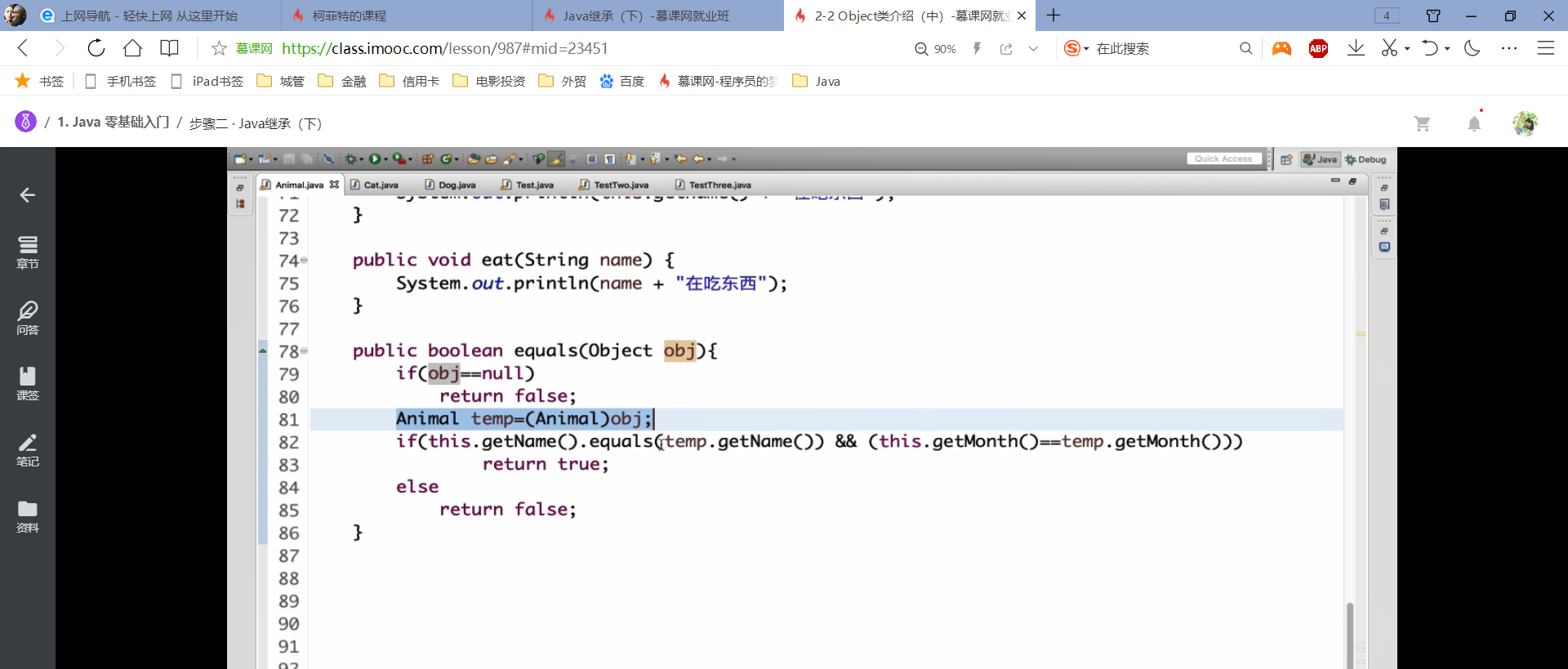This screenshot has height=669, width=1568.
Task: Click the Debug bug icon in Eclipse toolbar
Action: 350,158
